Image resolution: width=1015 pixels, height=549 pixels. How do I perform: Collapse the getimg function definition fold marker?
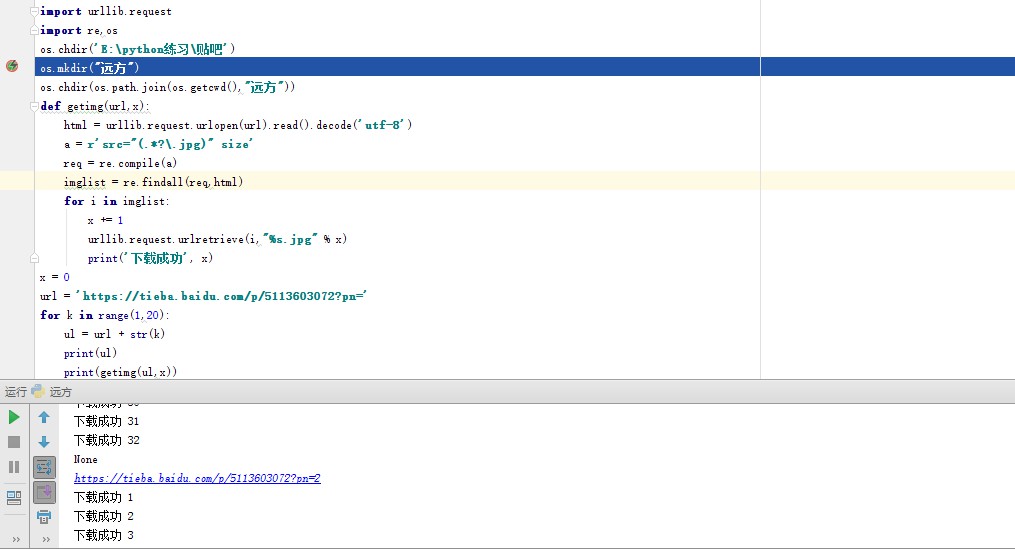coord(33,106)
